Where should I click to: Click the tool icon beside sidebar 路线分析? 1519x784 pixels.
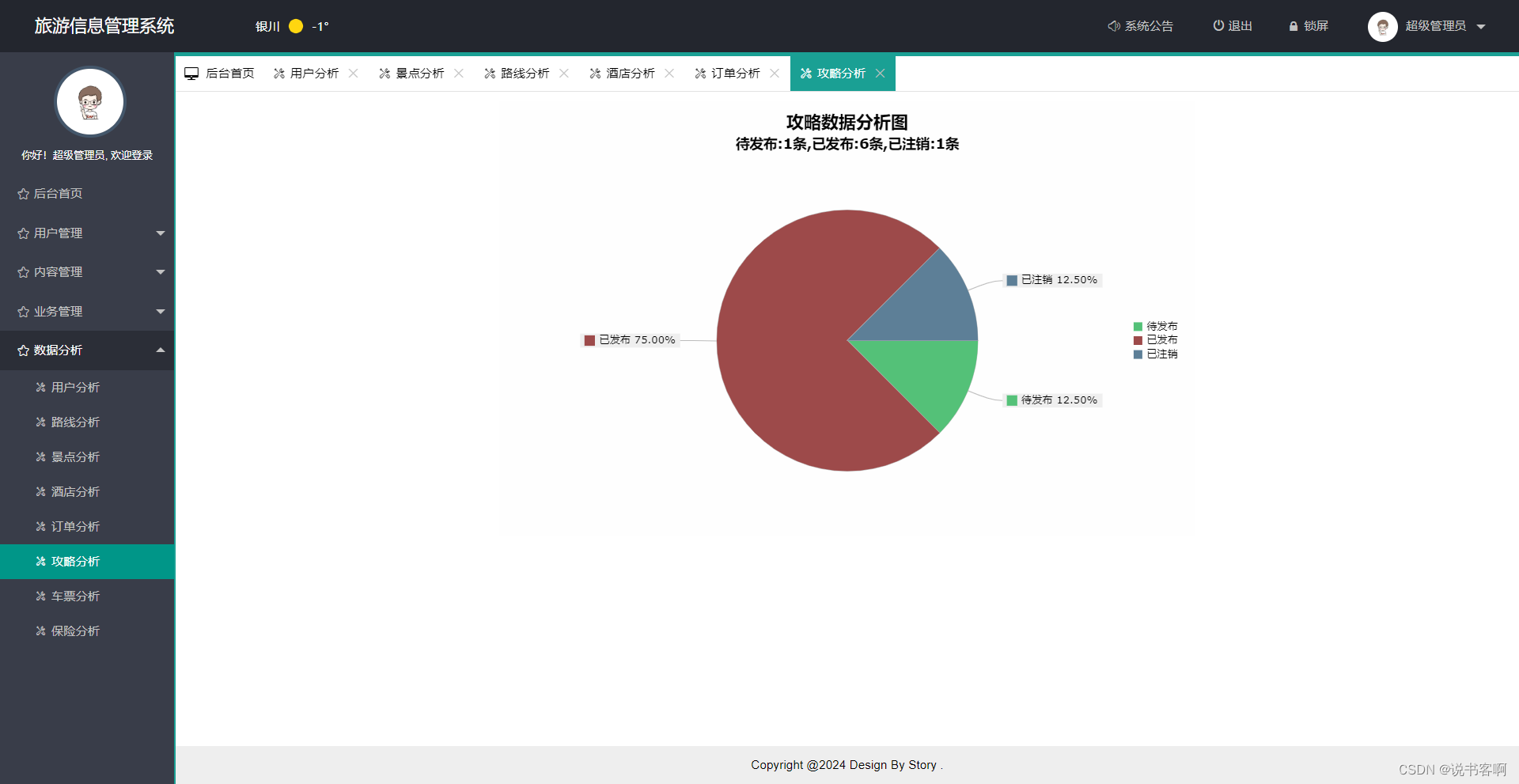pyautogui.click(x=40, y=422)
